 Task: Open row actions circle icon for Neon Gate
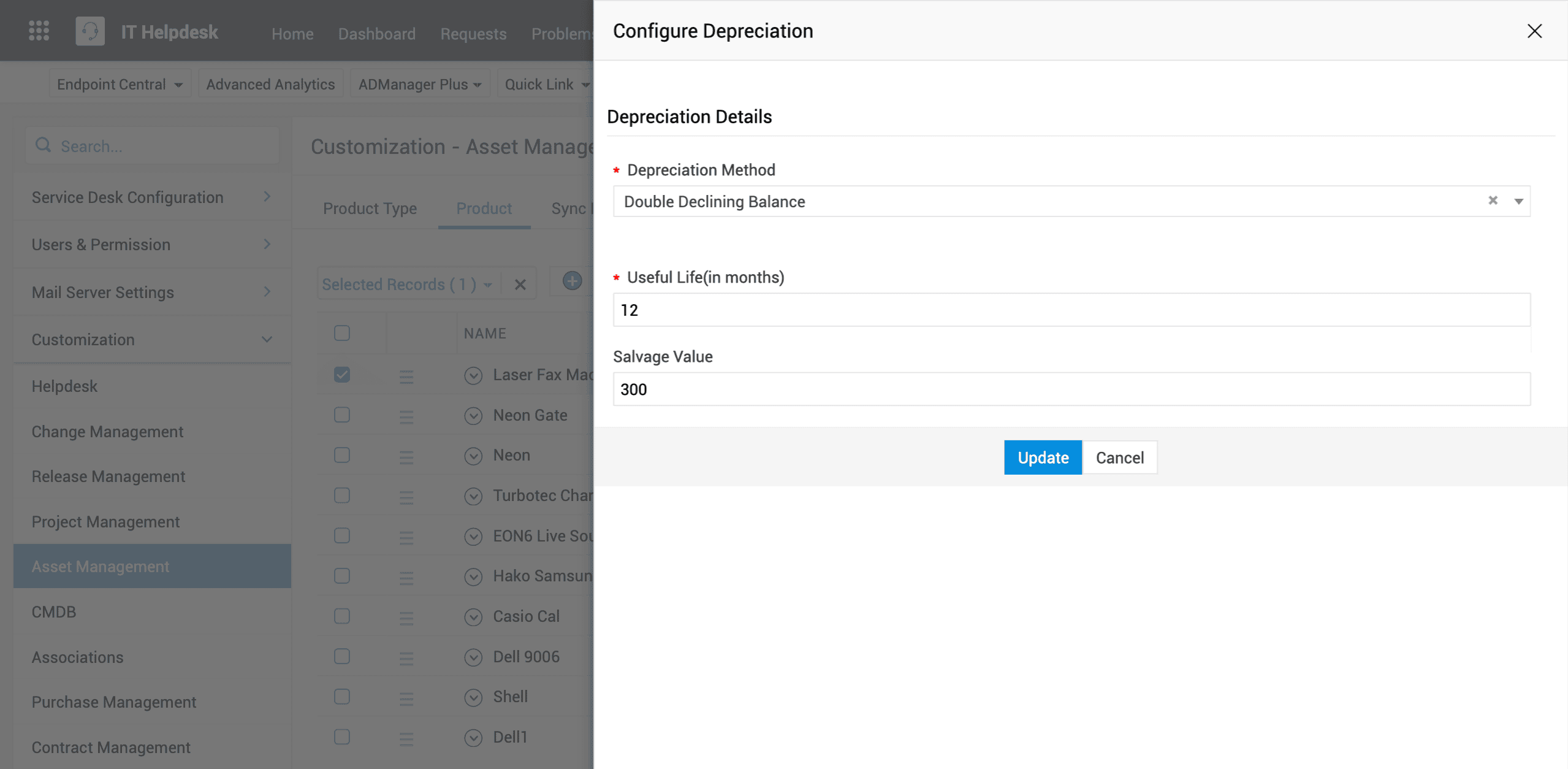(473, 416)
